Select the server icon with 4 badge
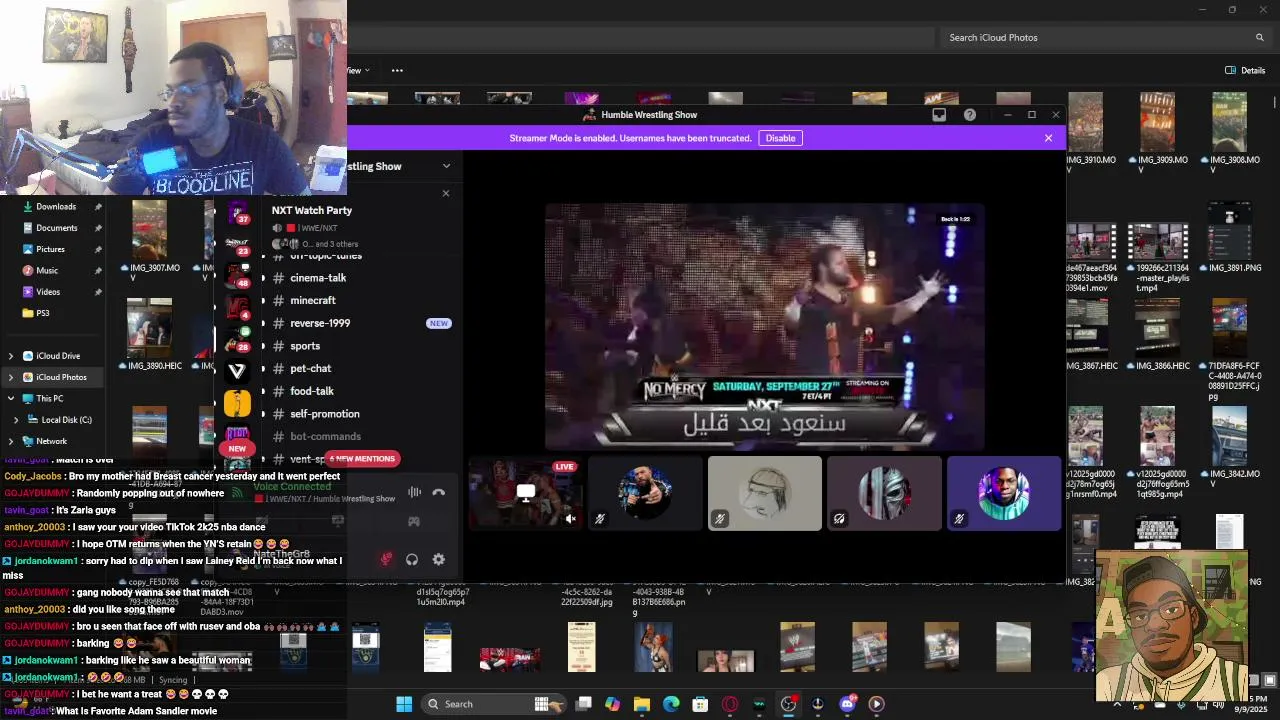This screenshot has height=720, width=1280. coord(237,308)
